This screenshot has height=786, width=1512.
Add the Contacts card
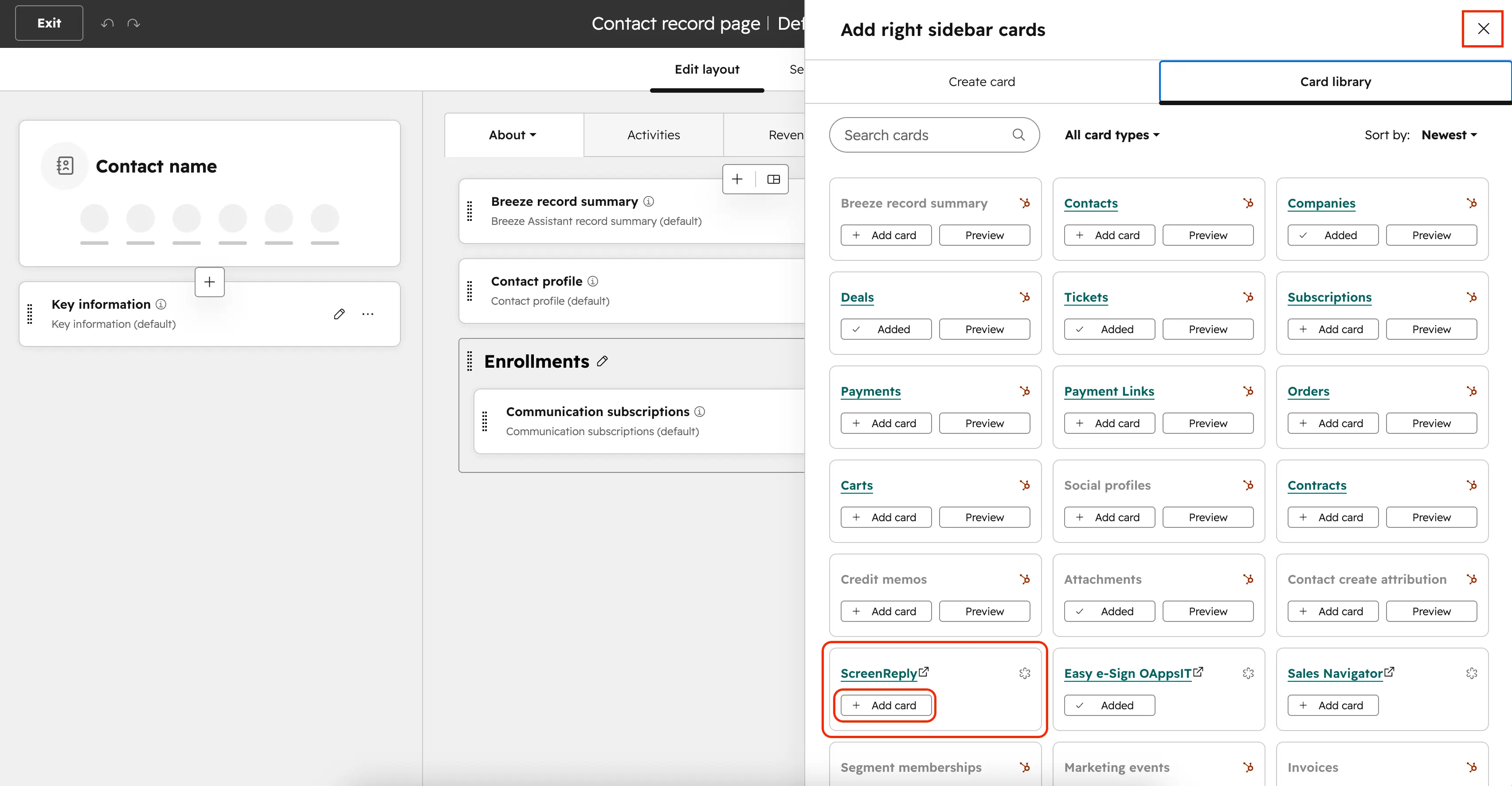point(1109,236)
